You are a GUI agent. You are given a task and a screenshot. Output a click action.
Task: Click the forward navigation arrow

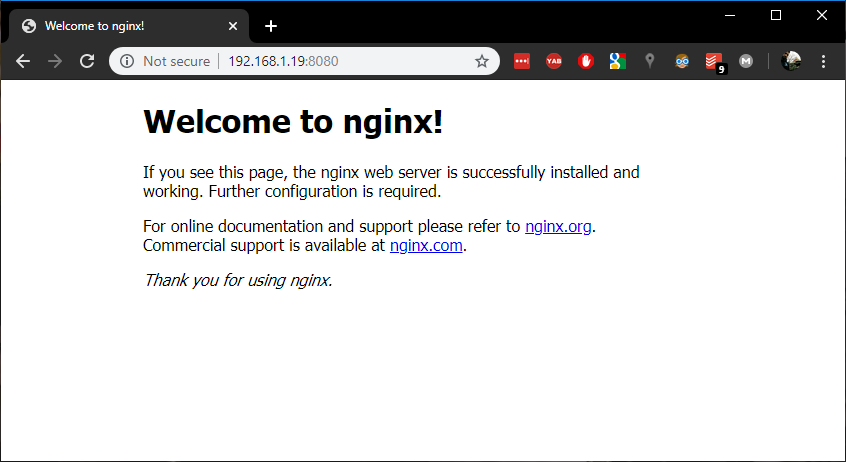[55, 61]
